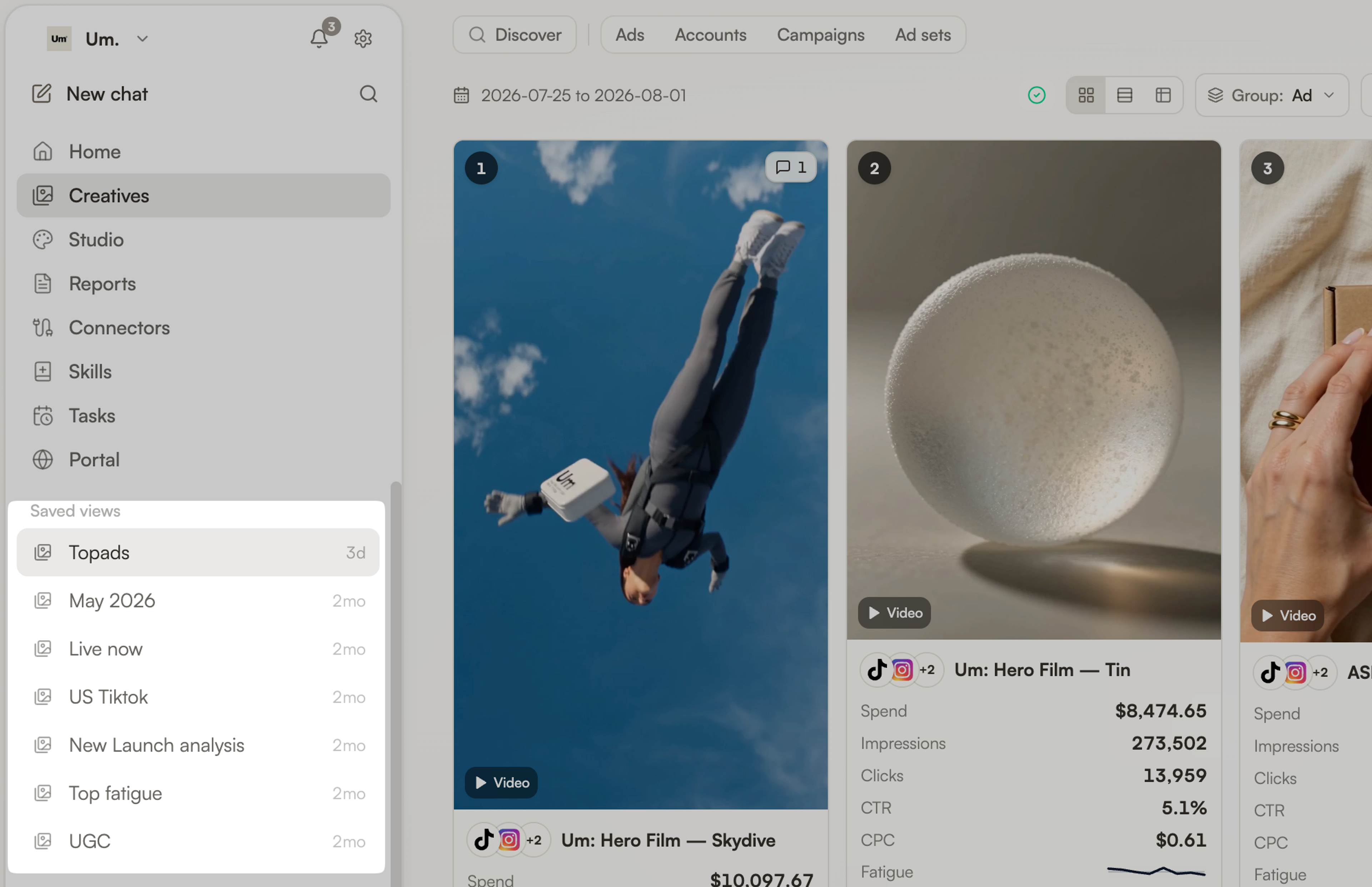Open the Hero Film Tin video thumbnail
Image resolution: width=1372 pixels, height=887 pixels.
tap(1033, 390)
